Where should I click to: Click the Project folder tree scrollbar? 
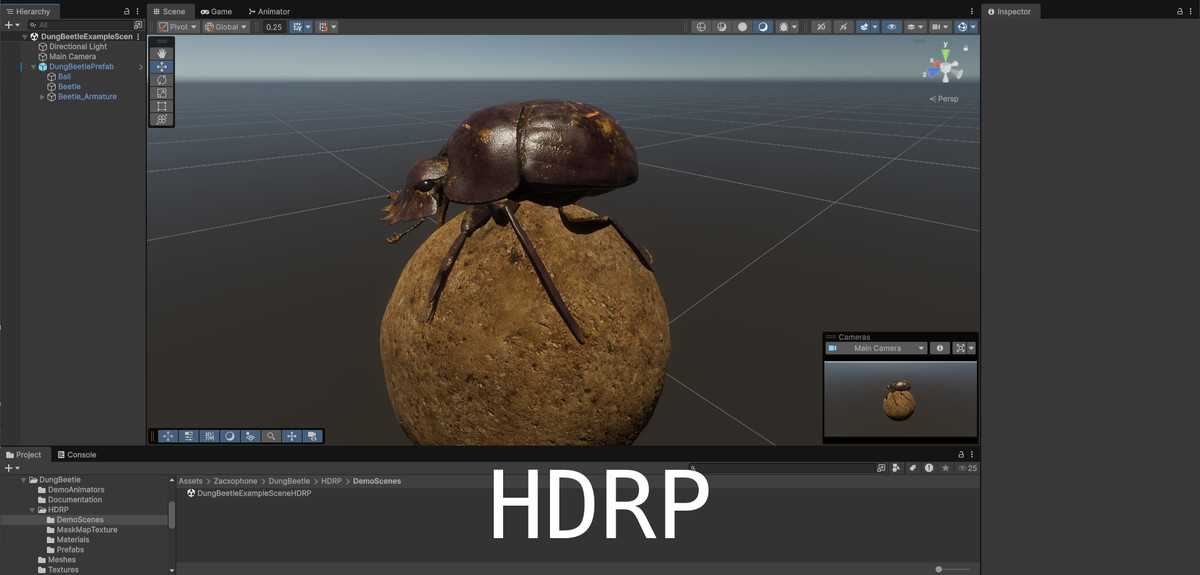tap(172, 514)
